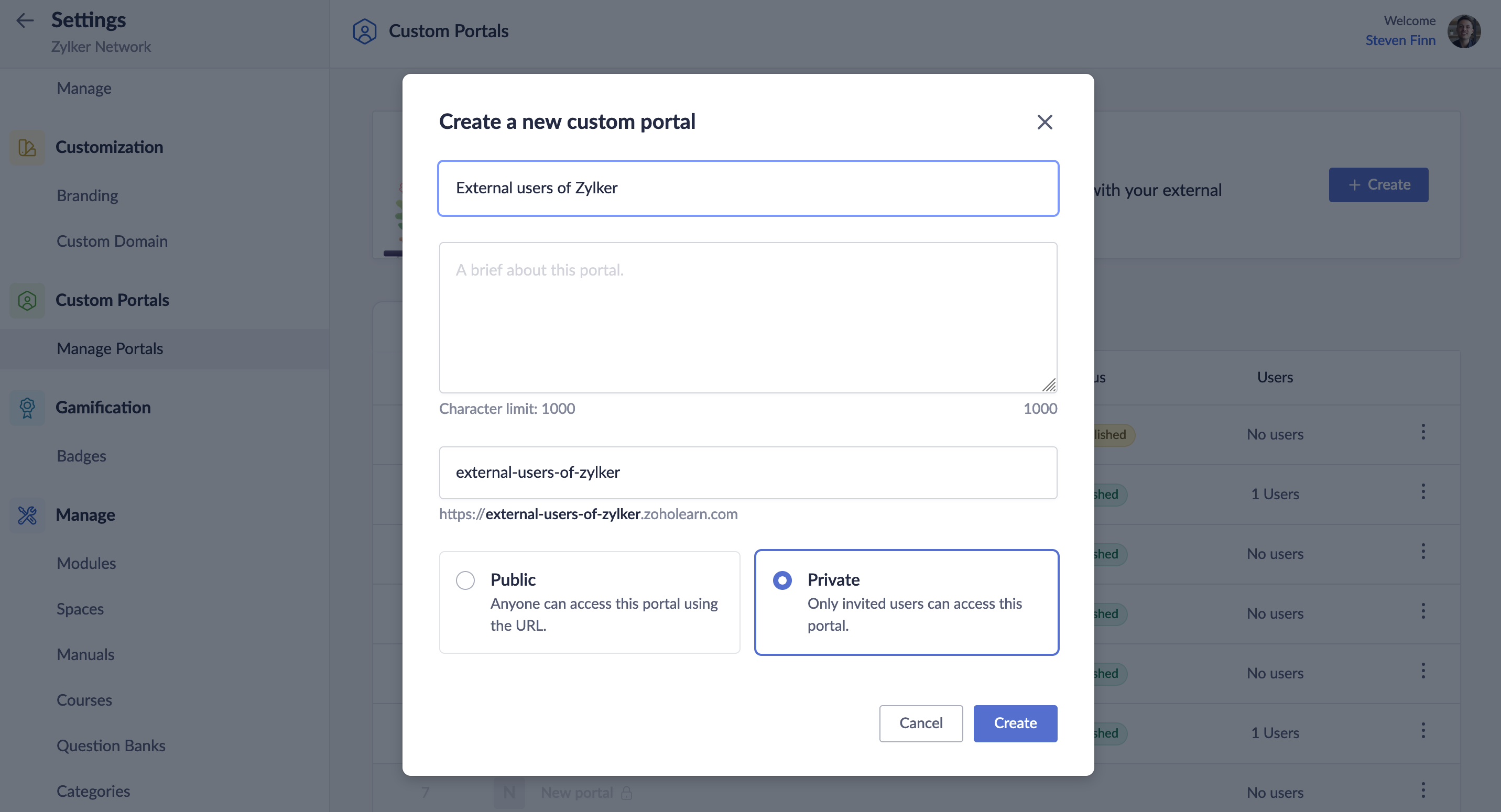Image resolution: width=1501 pixels, height=812 pixels.
Task: Click the Customization section icon
Action: tap(27, 147)
